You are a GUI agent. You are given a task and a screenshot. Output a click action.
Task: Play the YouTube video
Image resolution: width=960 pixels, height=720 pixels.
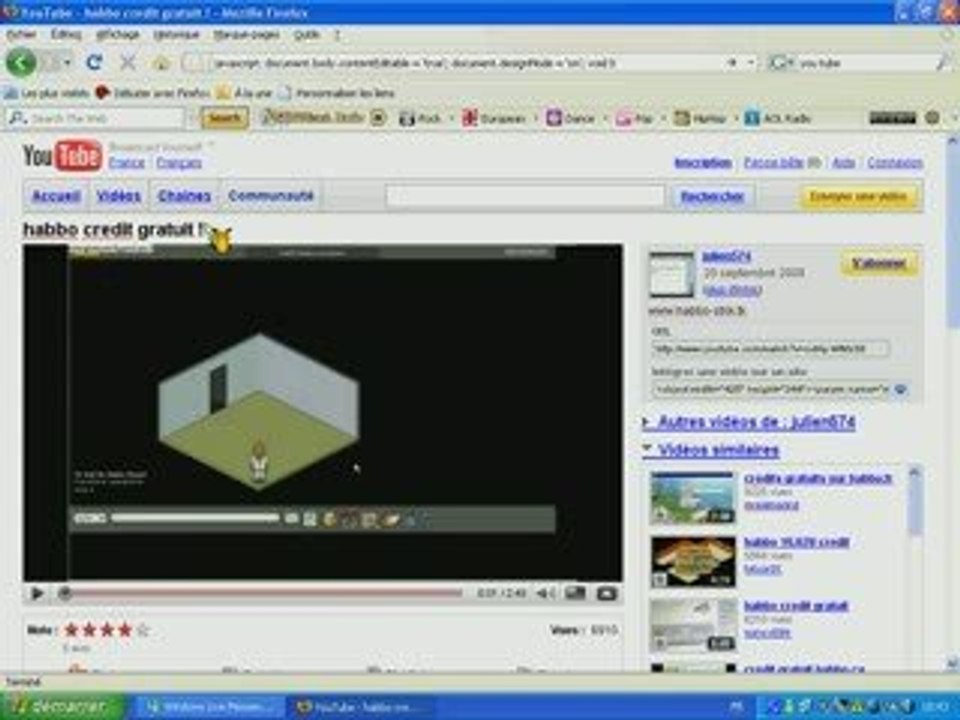[x=37, y=593]
